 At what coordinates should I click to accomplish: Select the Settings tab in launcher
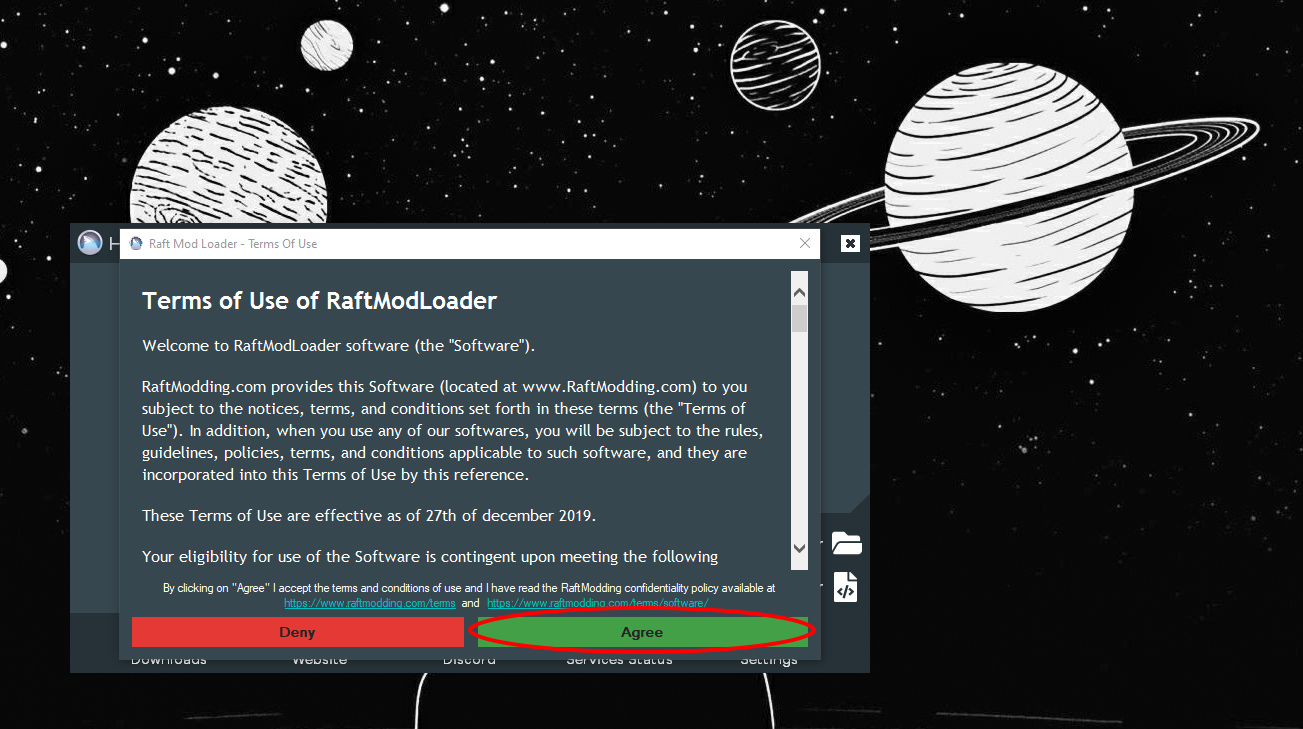point(769,659)
